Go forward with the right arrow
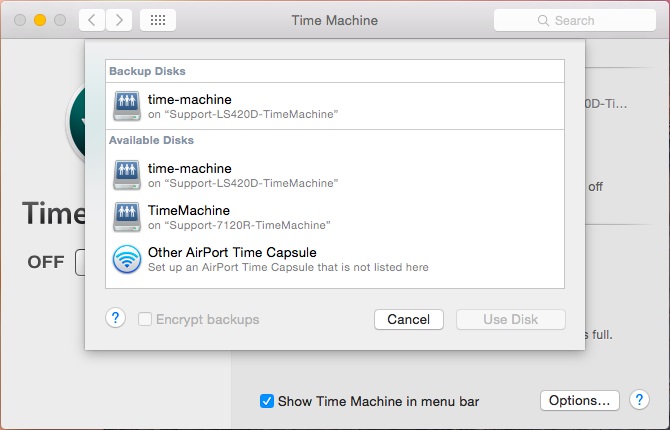 coord(119,20)
